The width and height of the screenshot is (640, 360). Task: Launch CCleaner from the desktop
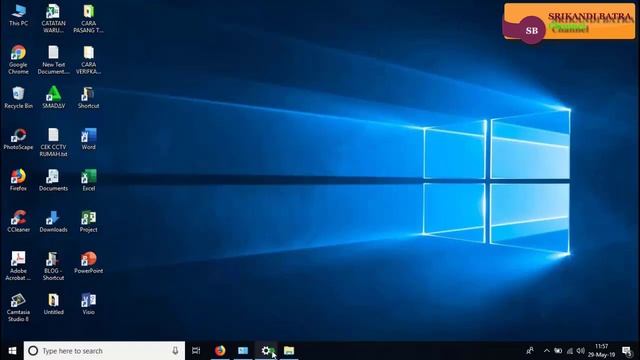tap(18, 221)
